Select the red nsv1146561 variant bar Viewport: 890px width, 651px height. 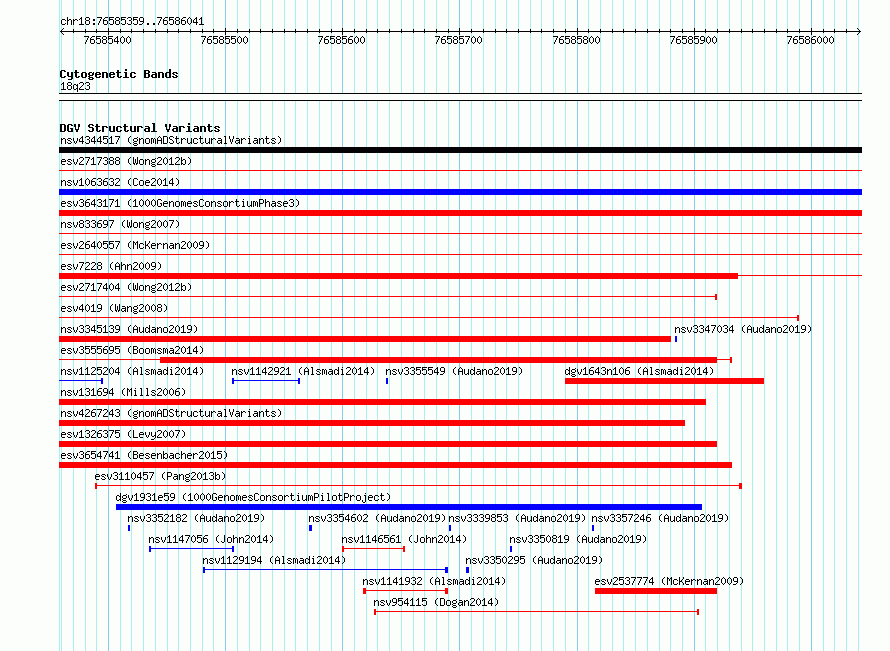click(373, 549)
